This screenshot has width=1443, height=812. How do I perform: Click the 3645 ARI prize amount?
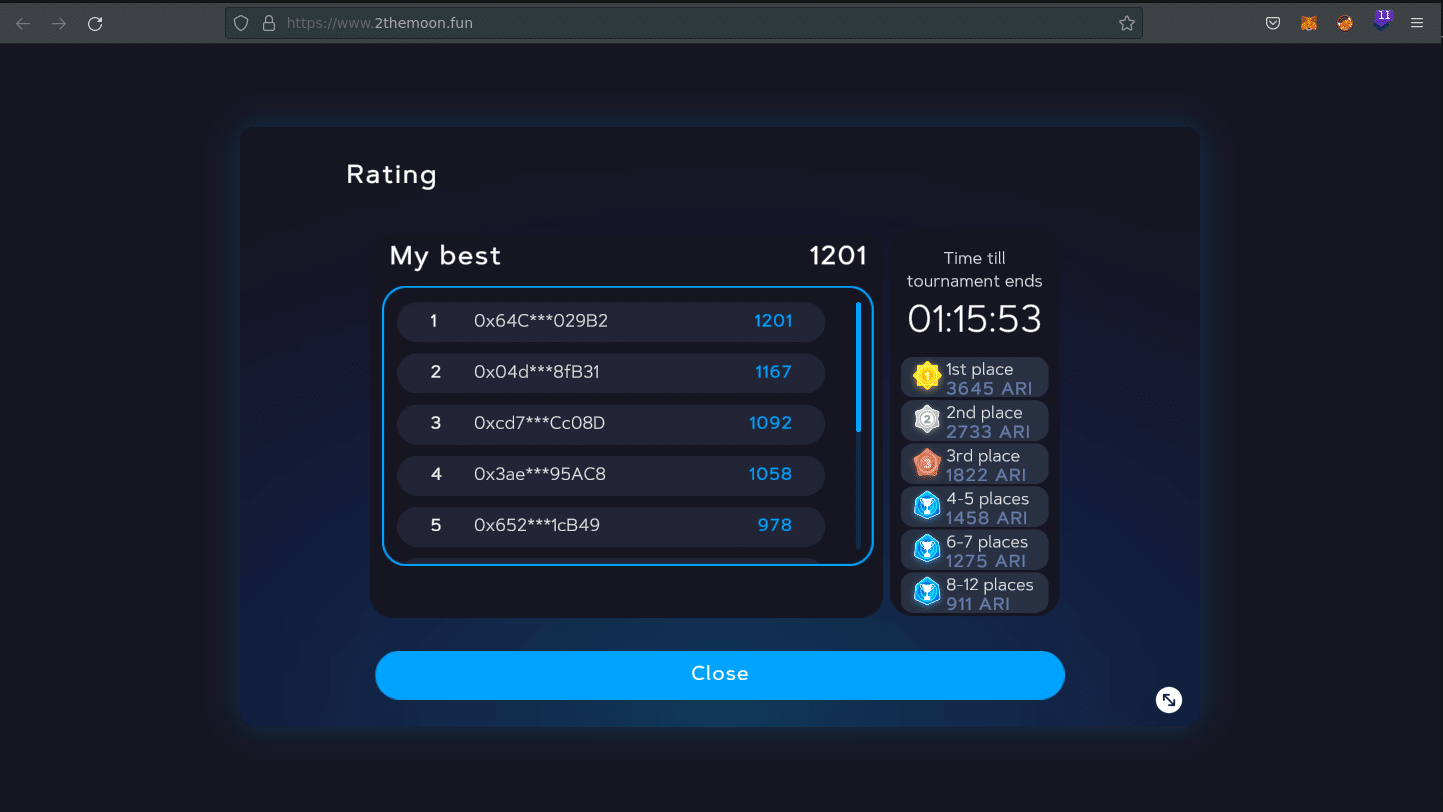989,389
